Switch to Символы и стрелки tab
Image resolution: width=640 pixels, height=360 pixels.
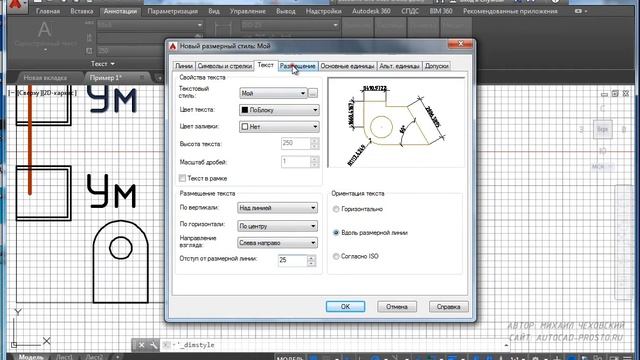224,66
